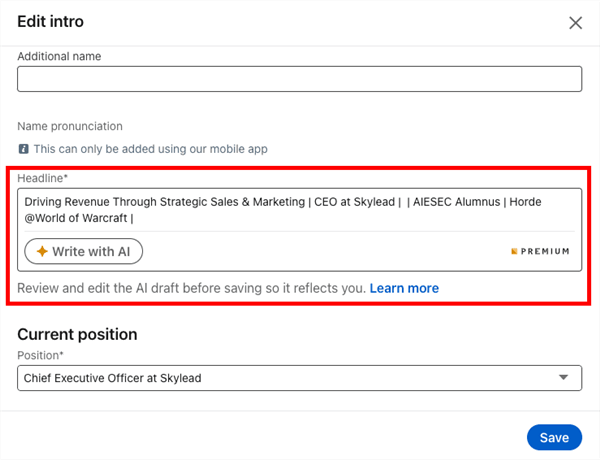Open the Learn more link
The height and width of the screenshot is (460, 600).
point(404,288)
